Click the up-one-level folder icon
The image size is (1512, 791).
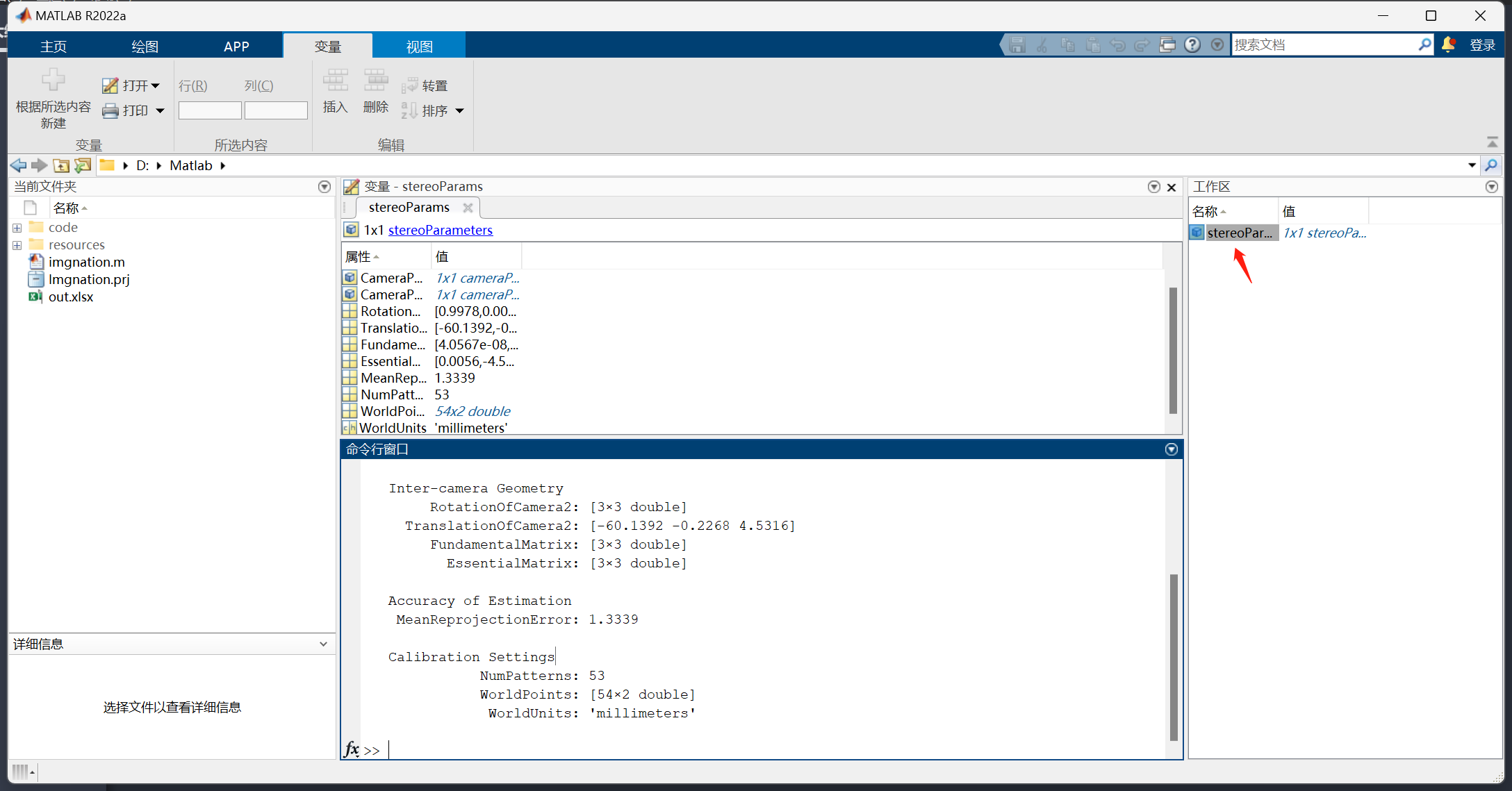click(x=61, y=165)
